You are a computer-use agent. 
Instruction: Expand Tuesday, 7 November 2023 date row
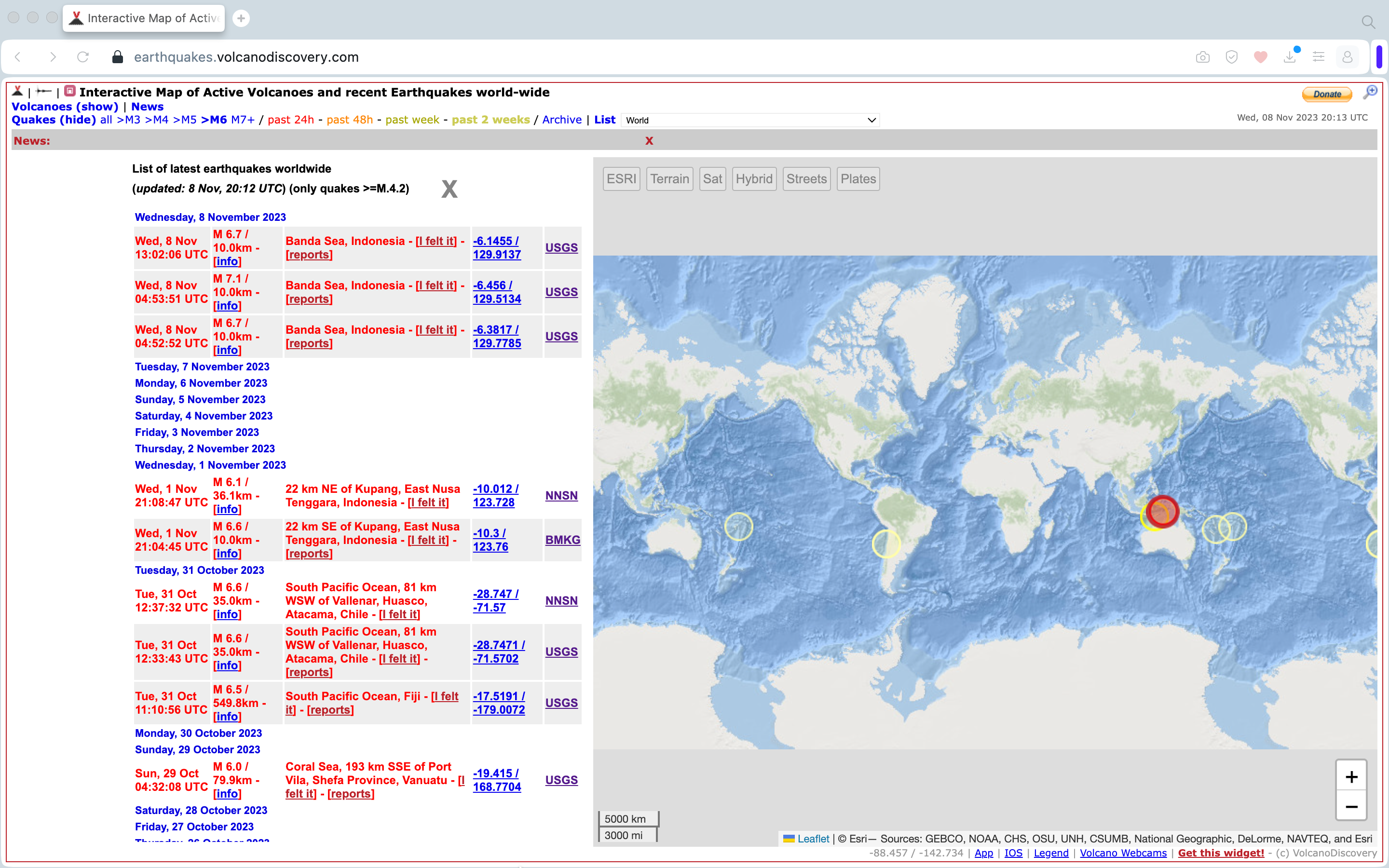pos(202,366)
